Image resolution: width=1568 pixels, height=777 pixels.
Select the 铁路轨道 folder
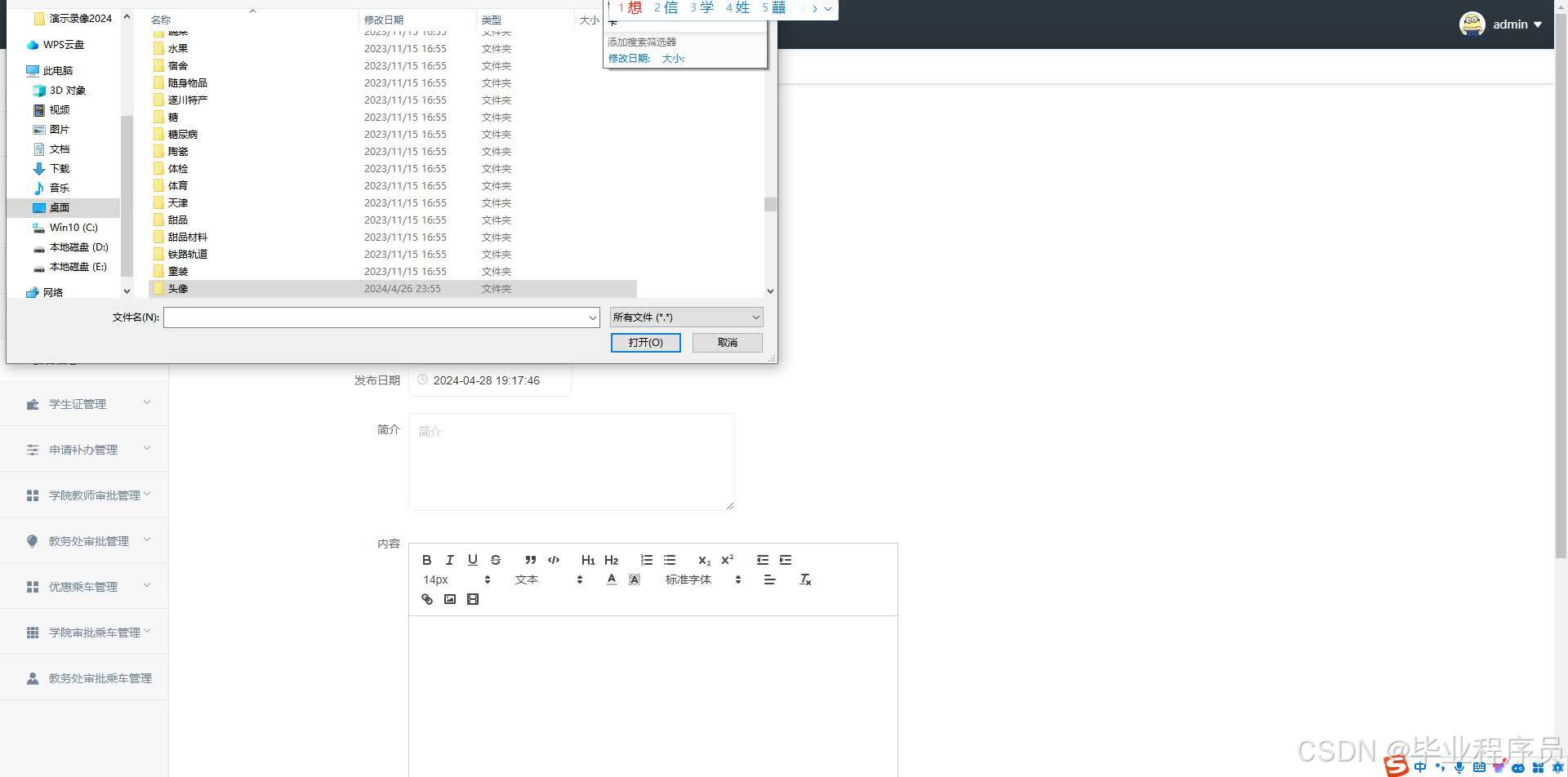click(392, 255)
